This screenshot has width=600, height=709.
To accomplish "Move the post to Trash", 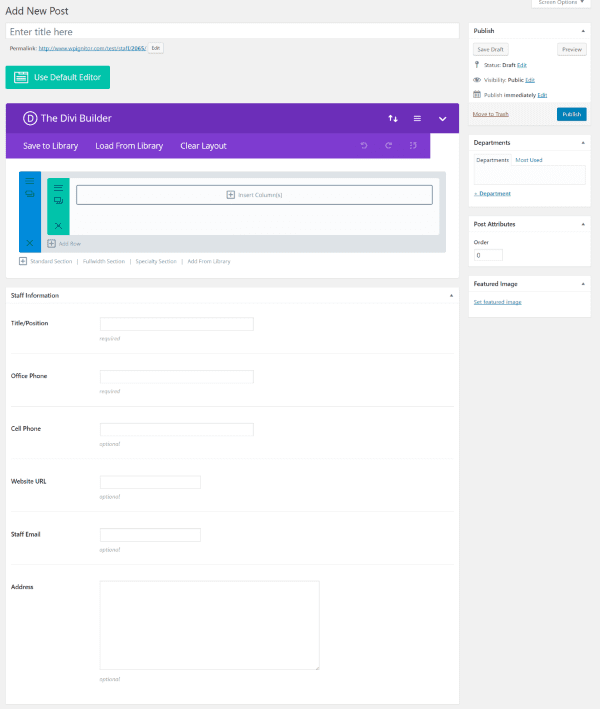I will pyautogui.click(x=491, y=114).
